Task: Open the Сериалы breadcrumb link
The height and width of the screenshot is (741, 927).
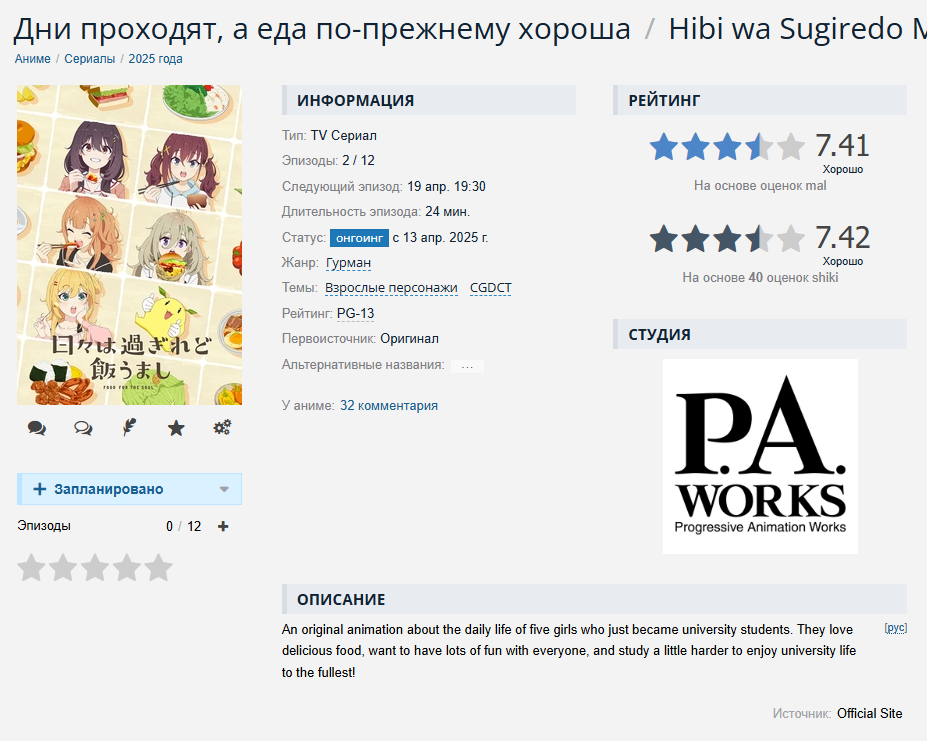Action: click(x=89, y=59)
